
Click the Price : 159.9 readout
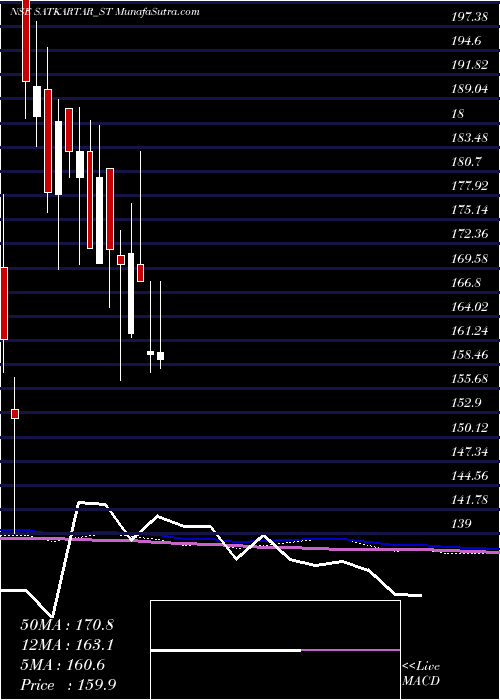[68, 685]
